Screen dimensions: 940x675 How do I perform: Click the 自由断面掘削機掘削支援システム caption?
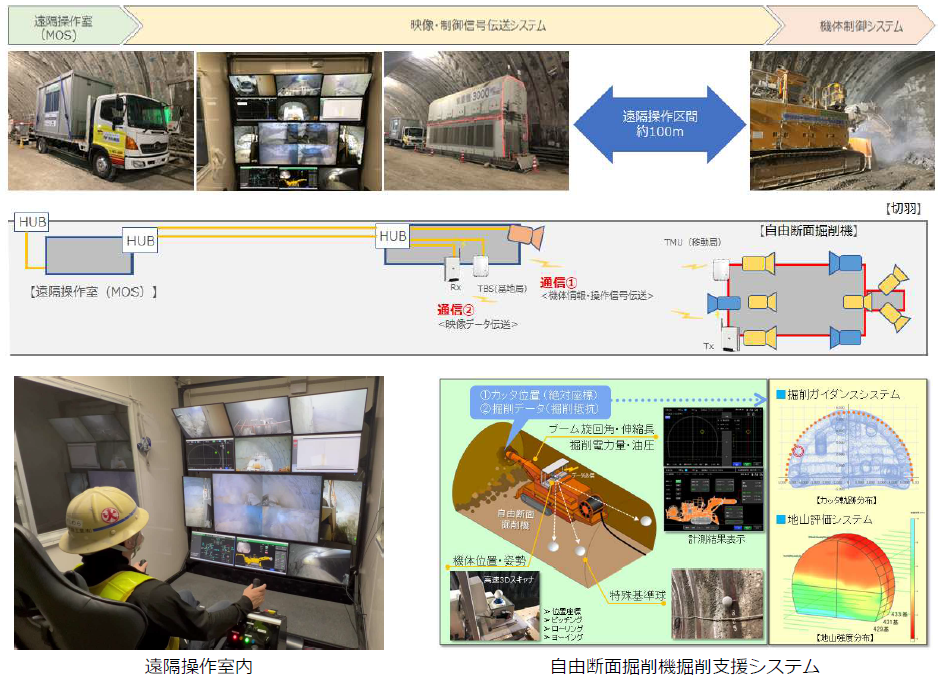click(x=685, y=665)
